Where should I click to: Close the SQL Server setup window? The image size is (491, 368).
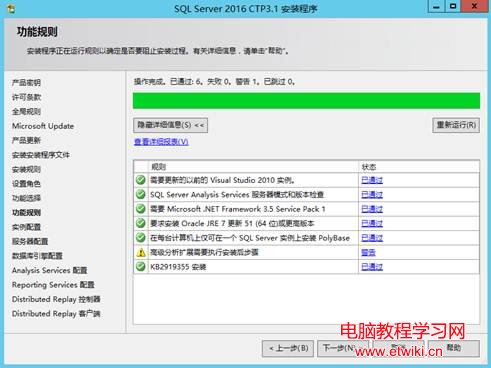(475, 7)
